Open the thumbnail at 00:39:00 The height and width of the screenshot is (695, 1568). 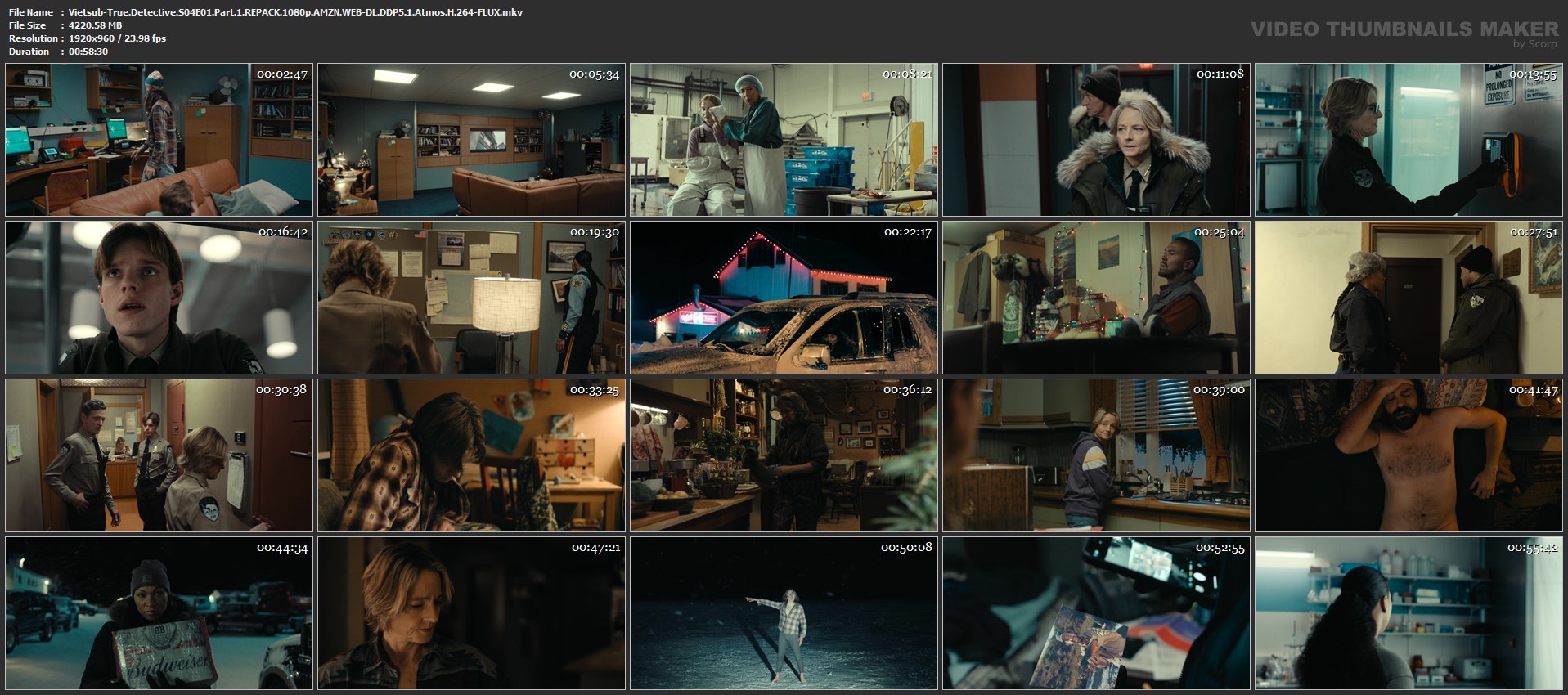point(1096,455)
